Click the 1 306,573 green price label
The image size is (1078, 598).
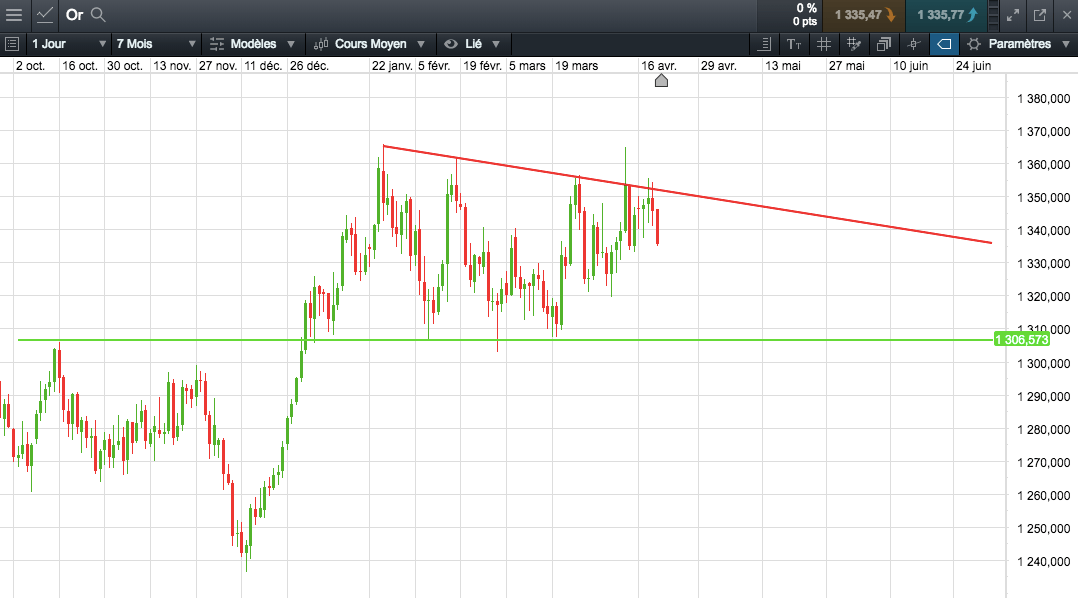coord(1022,340)
